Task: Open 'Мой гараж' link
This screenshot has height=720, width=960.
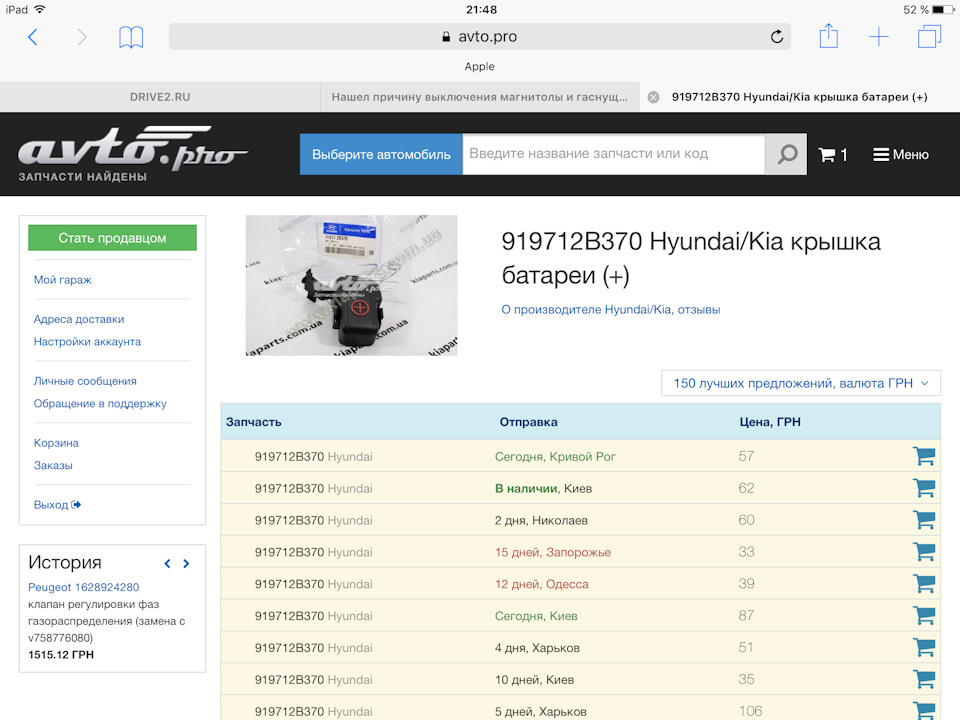Action: 62,280
